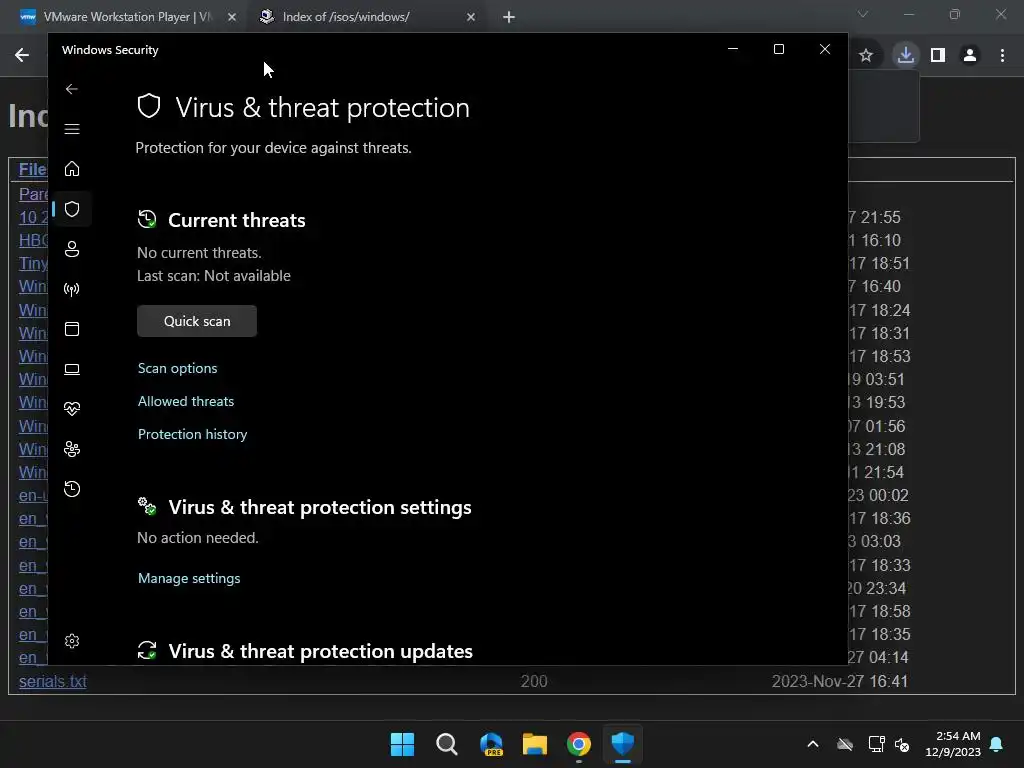Switch to the Index of /isos/windows/ browser tab
This screenshot has height=768, width=1024.
click(x=366, y=17)
